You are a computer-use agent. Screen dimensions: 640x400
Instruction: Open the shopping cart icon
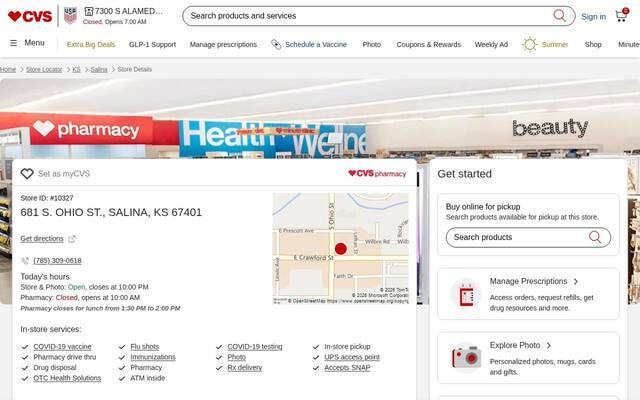click(x=622, y=16)
